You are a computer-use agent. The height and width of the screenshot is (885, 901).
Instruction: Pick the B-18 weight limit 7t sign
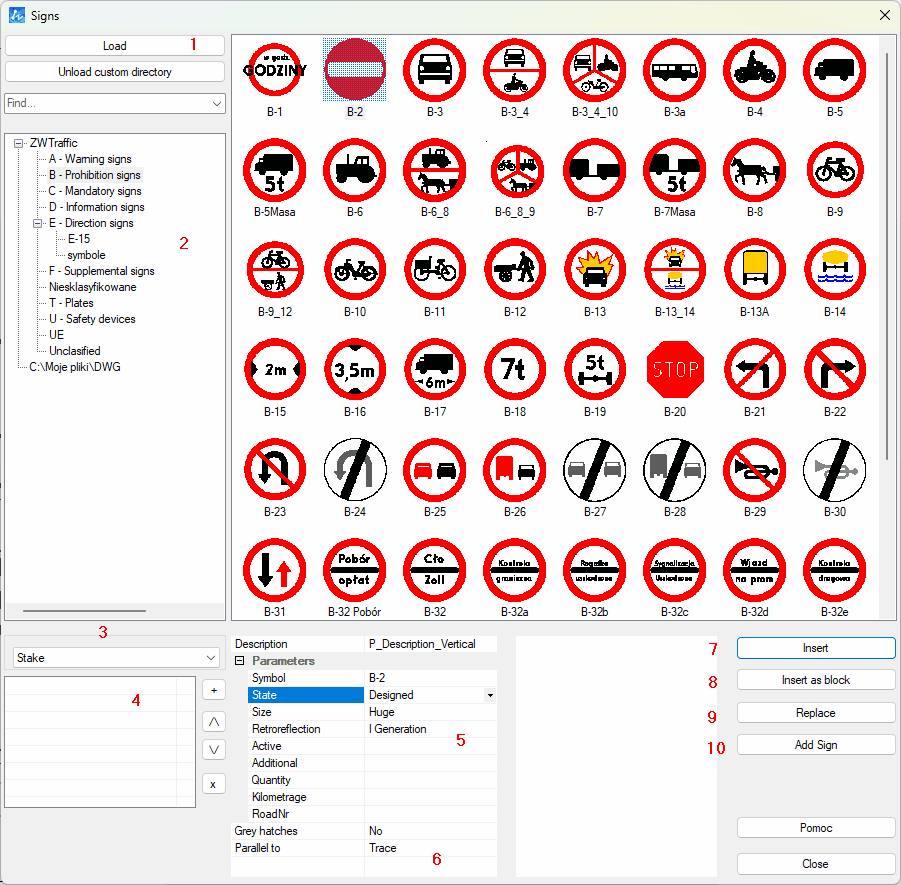point(515,370)
